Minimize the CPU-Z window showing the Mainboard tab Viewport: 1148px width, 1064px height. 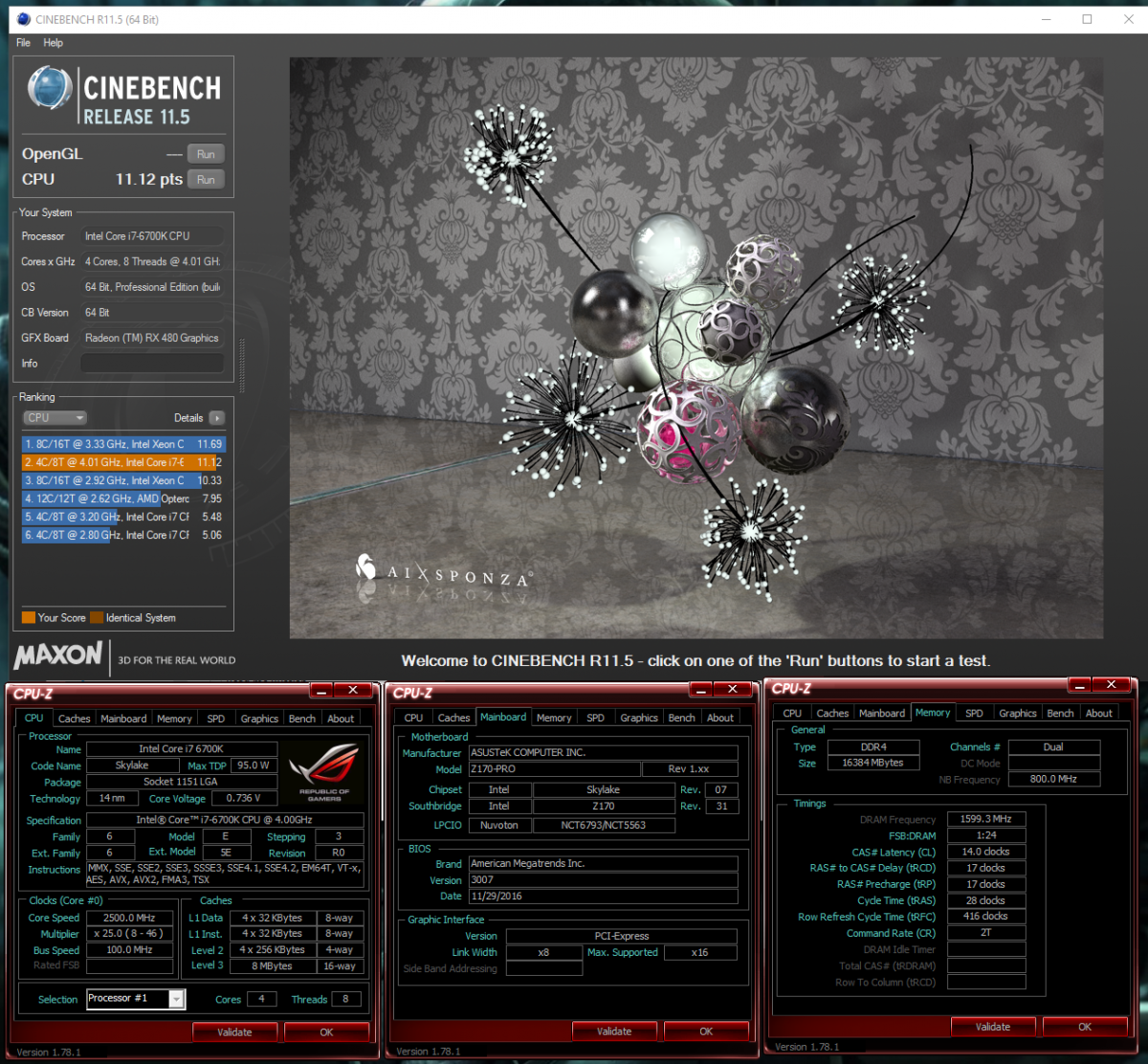tap(700, 690)
